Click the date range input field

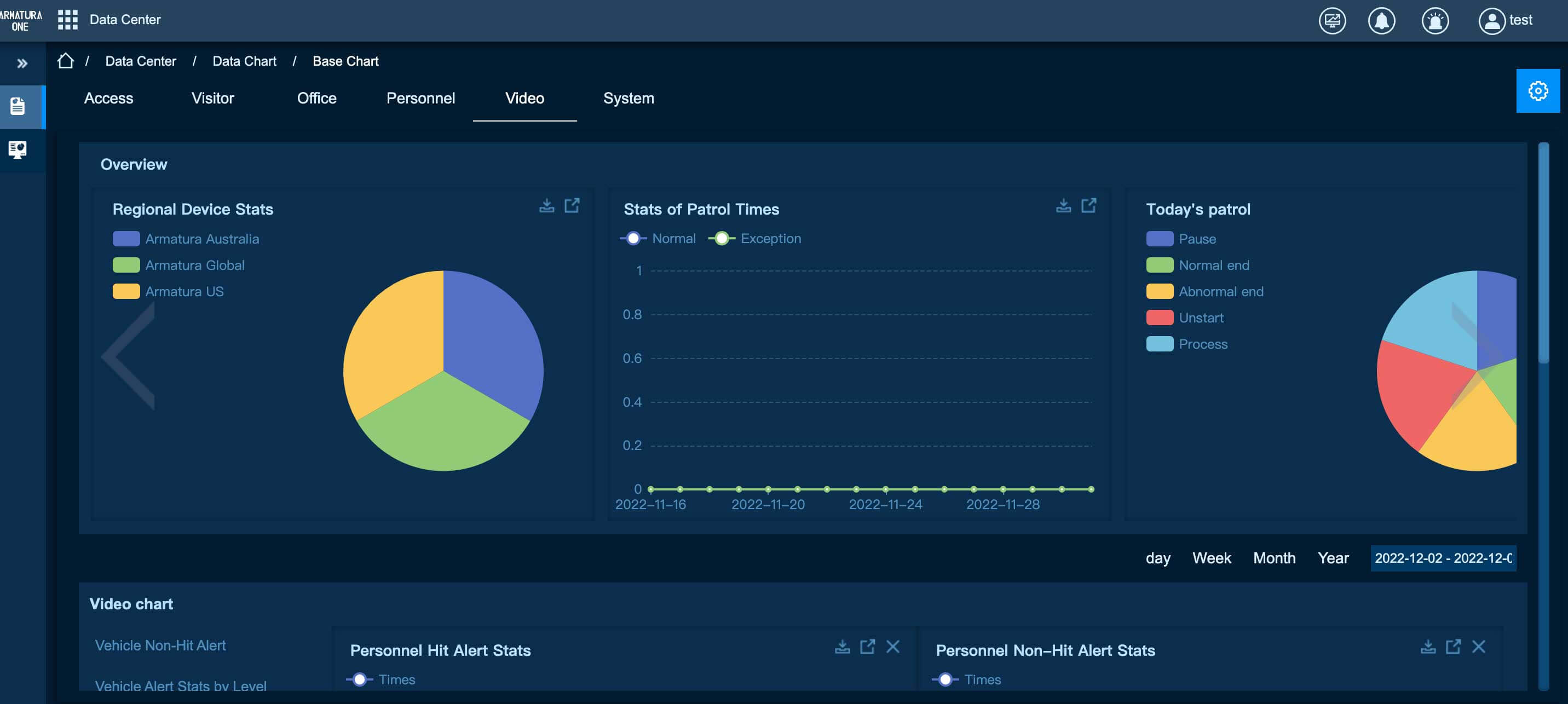(x=1443, y=558)
